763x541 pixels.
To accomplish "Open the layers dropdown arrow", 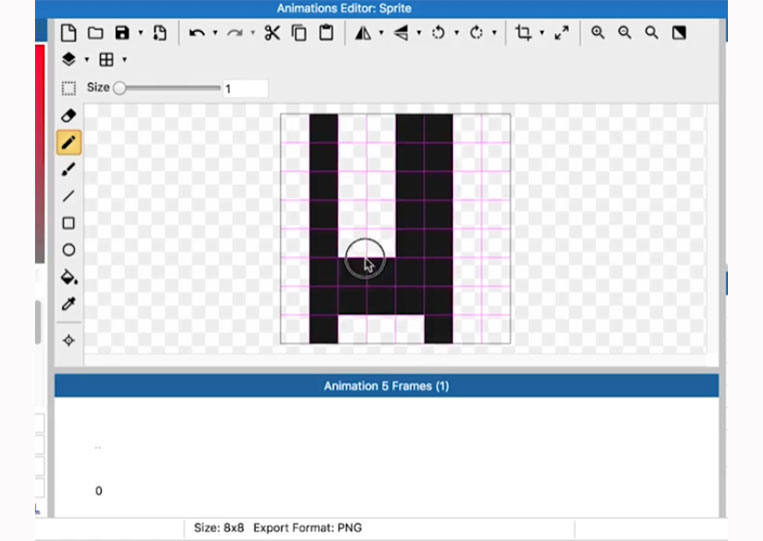I will (87, 59).
